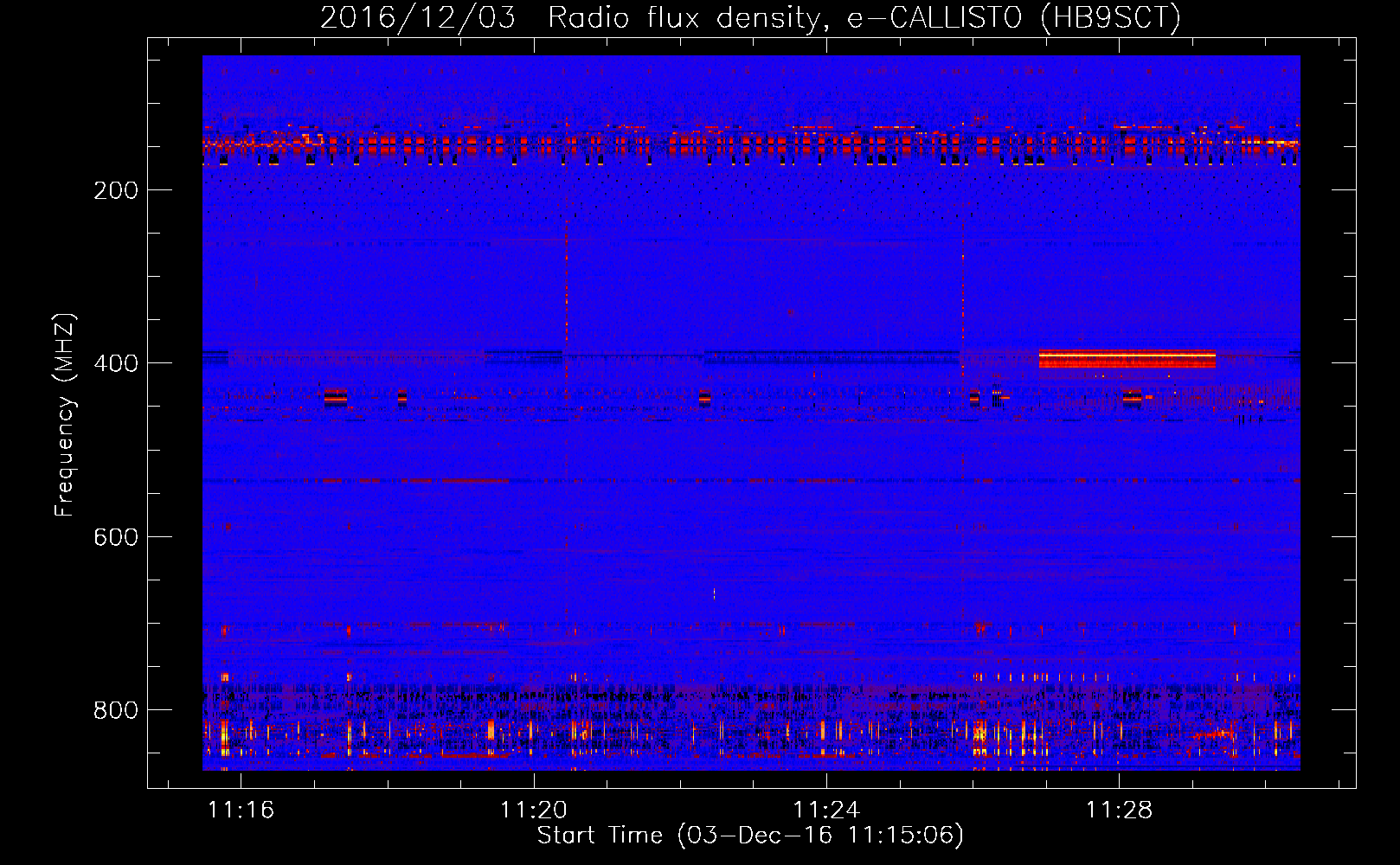Click the bright red burst band near 400 MHz
The width and height of the screenshot is (1400, 865).
tap(1127, 358)
